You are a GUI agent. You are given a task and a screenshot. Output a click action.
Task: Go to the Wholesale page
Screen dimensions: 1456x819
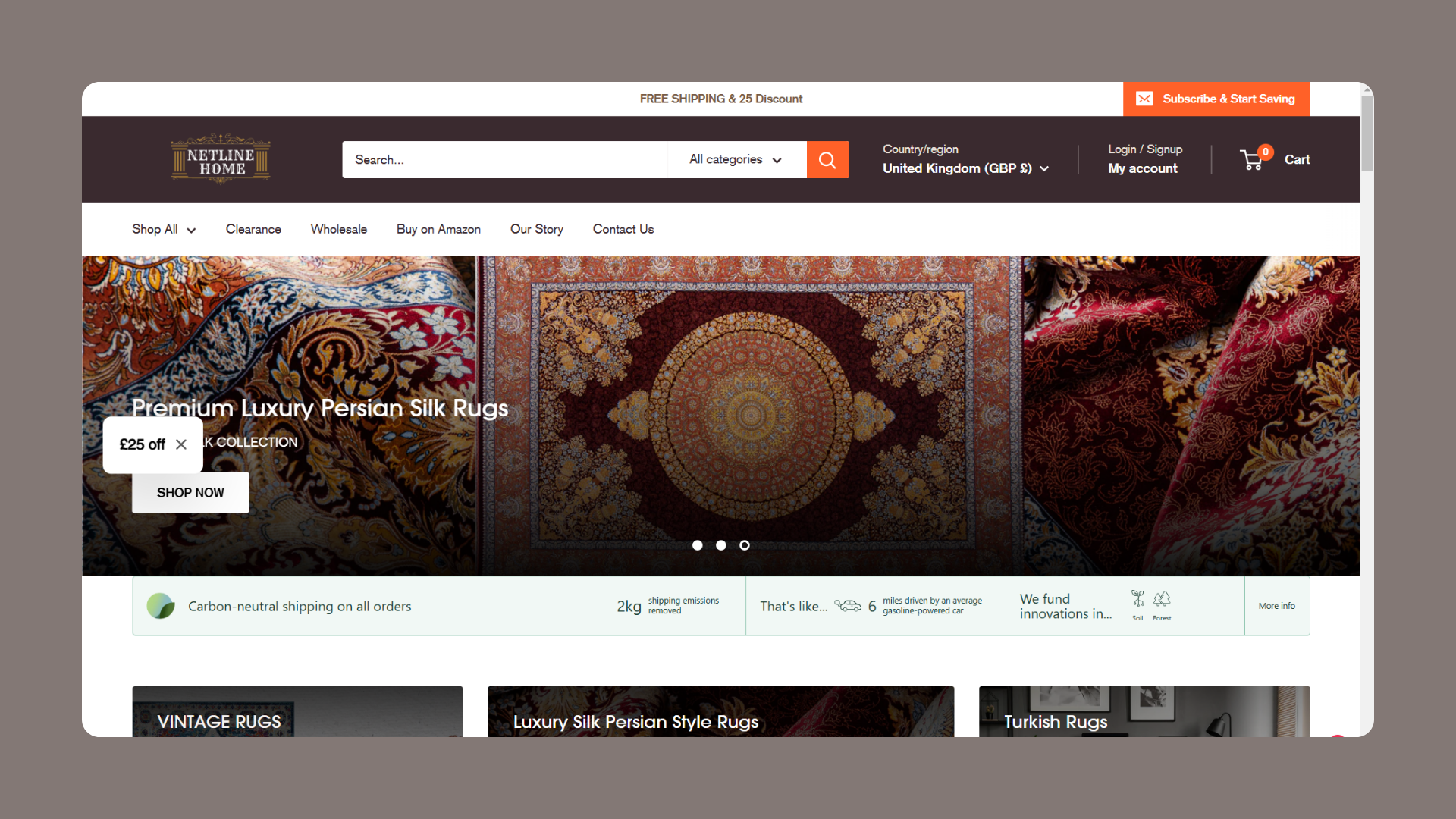point(338,229)
